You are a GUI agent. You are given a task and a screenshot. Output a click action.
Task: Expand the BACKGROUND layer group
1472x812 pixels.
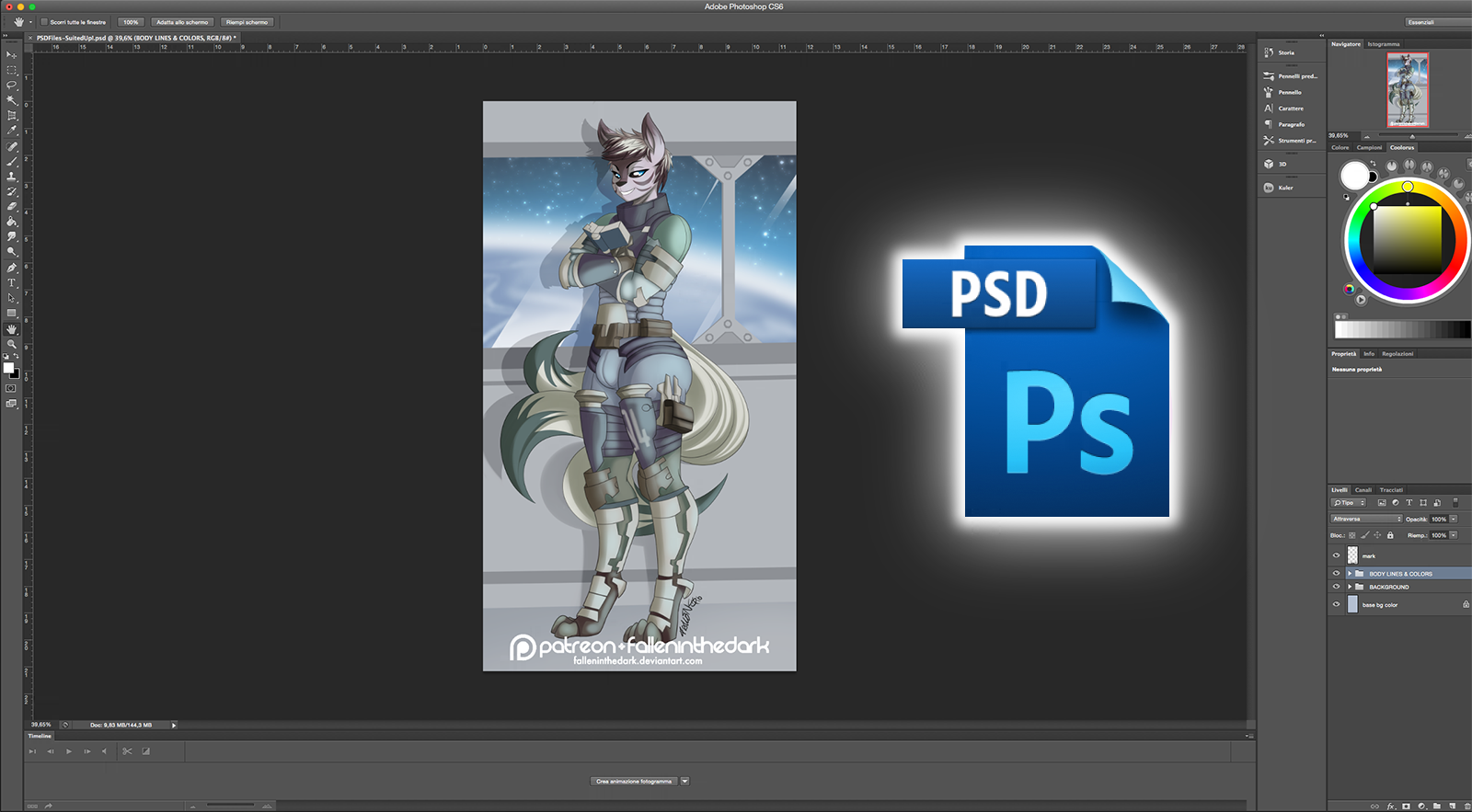coord(1350,587)
